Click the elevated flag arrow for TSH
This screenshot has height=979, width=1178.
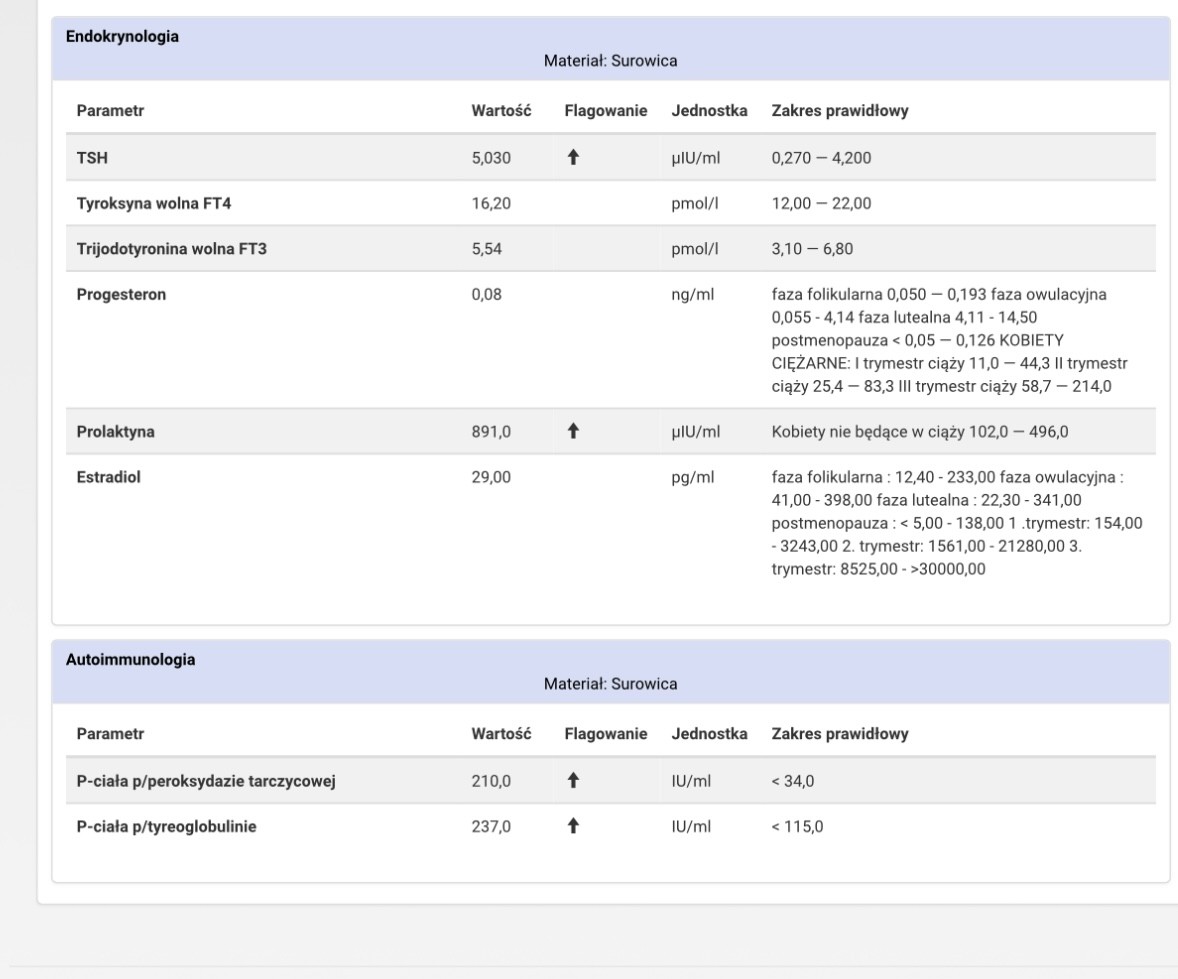[x=574, y=157]
